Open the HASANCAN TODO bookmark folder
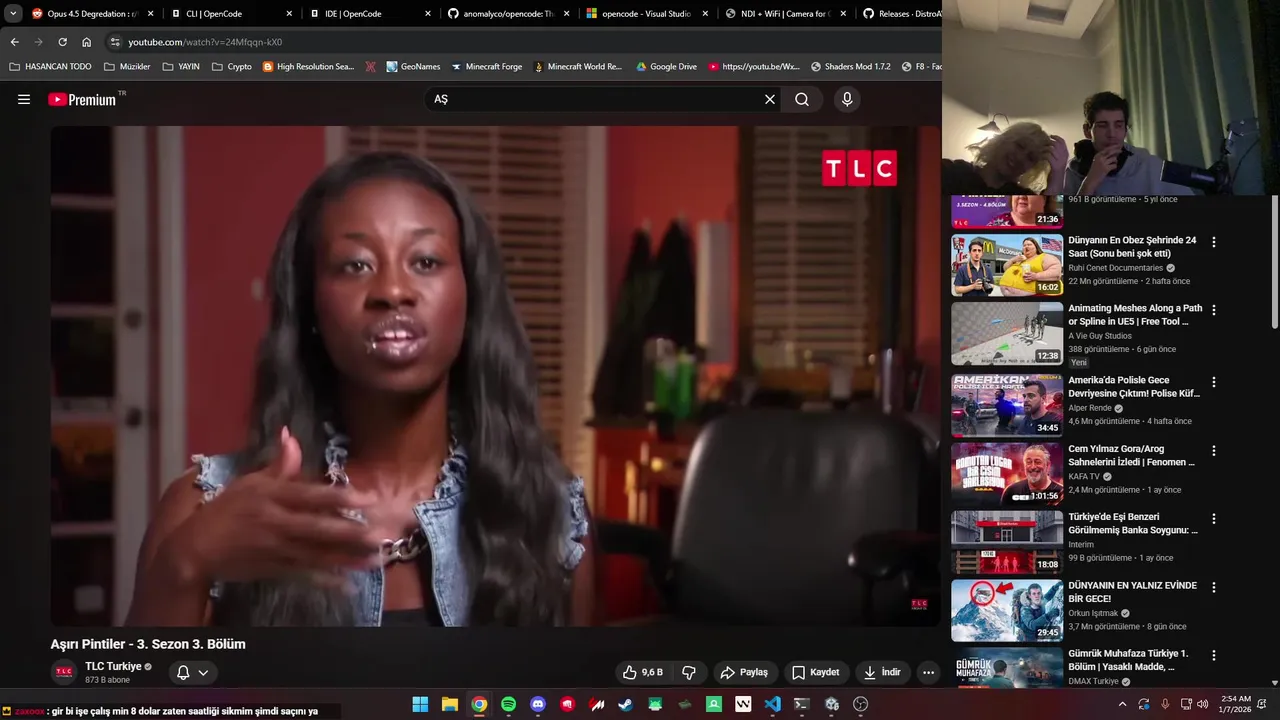Screen dimensions: 1280x720 click(x=50, y=67)
